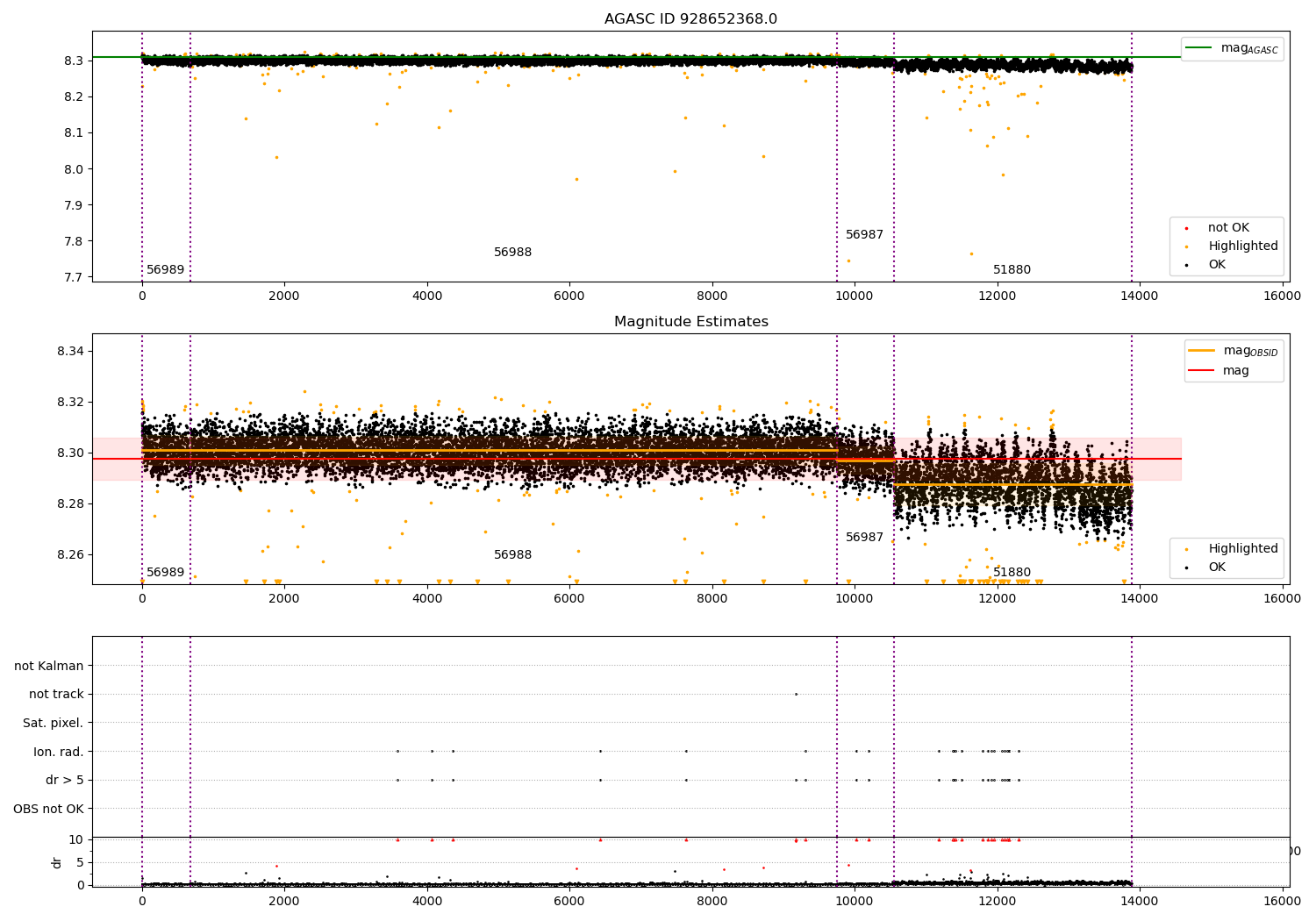Click the '10' tick on the dr axis

click(76, 840)
